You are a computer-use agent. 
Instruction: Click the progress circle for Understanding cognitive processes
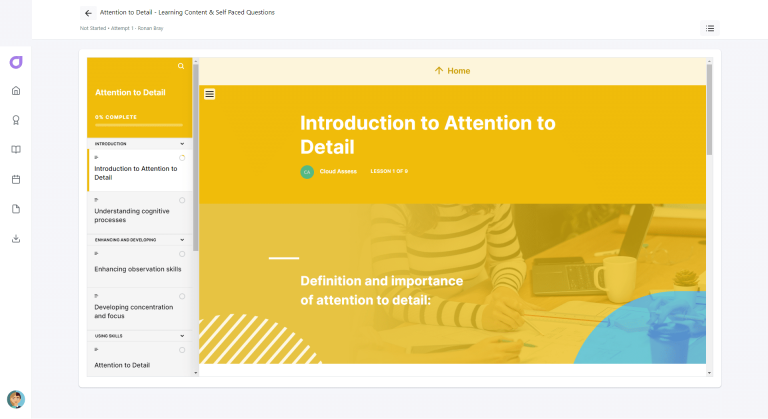[182, 200]
